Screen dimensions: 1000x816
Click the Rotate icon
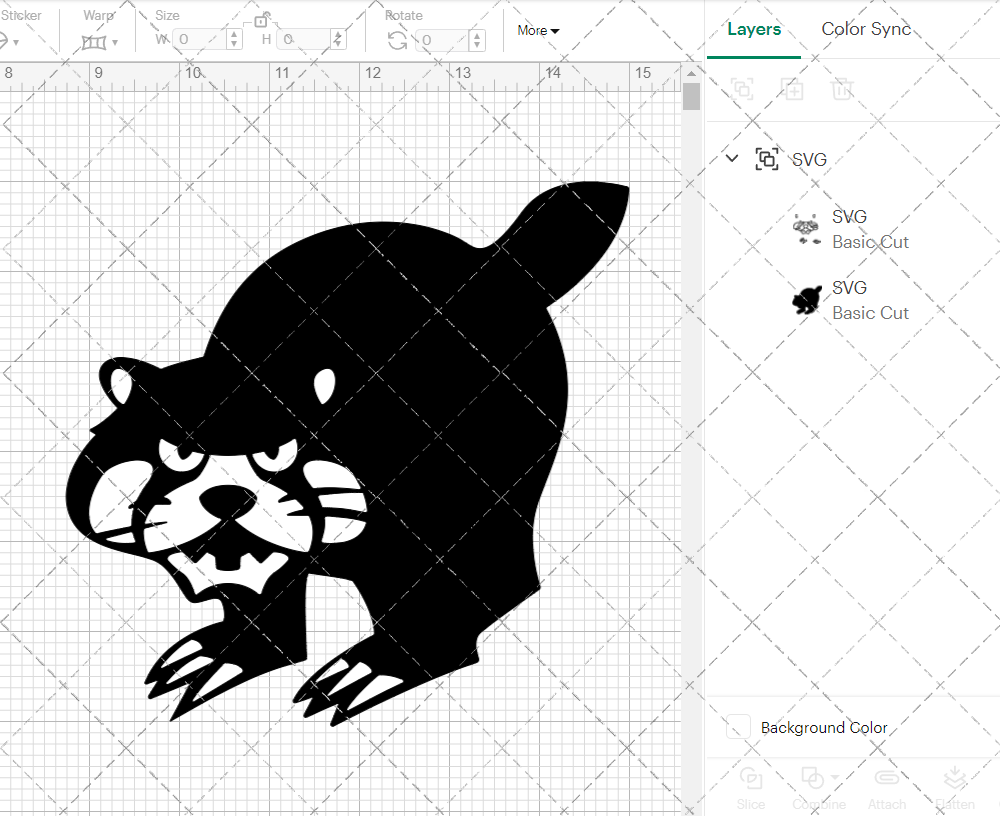(x=395, y=38)
